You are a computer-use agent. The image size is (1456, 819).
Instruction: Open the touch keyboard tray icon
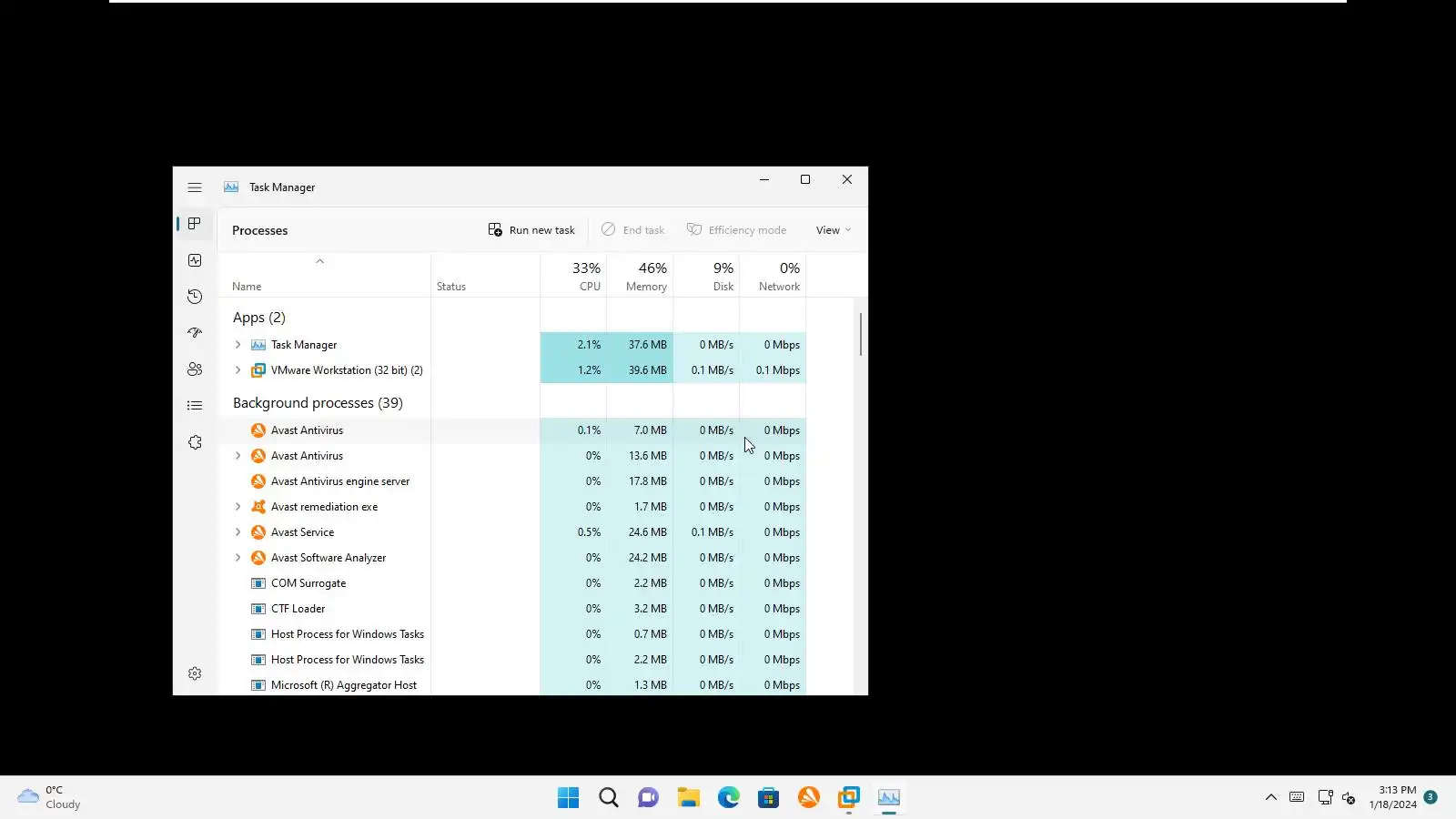click(x=1297, y=798)
